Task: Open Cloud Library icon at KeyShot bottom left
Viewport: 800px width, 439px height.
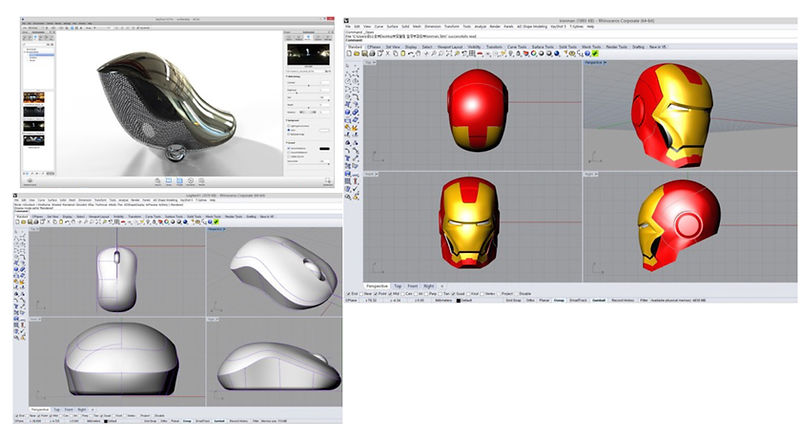Action: pyautogui.click(x=30, y=182)
